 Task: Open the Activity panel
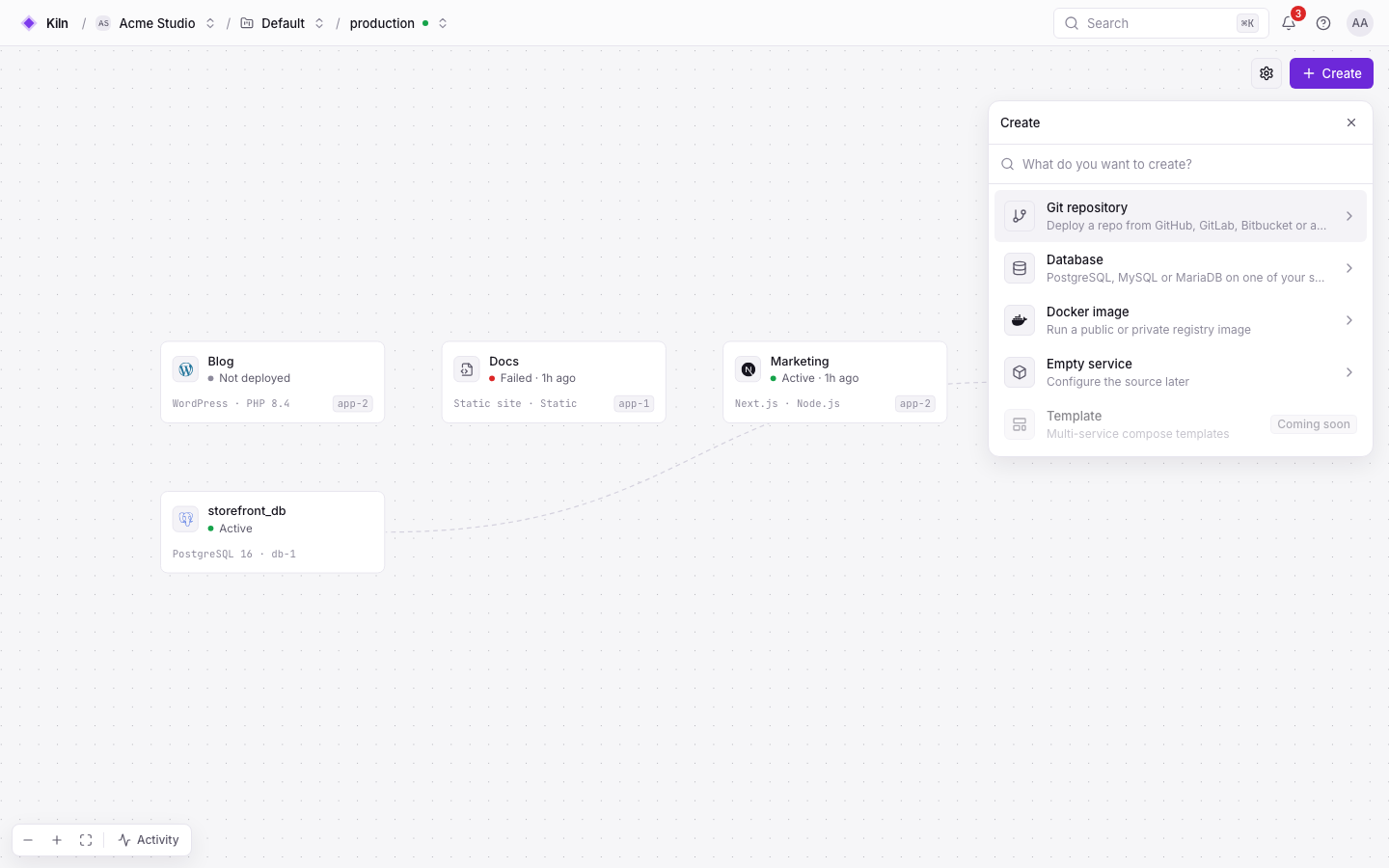point(149,840)
